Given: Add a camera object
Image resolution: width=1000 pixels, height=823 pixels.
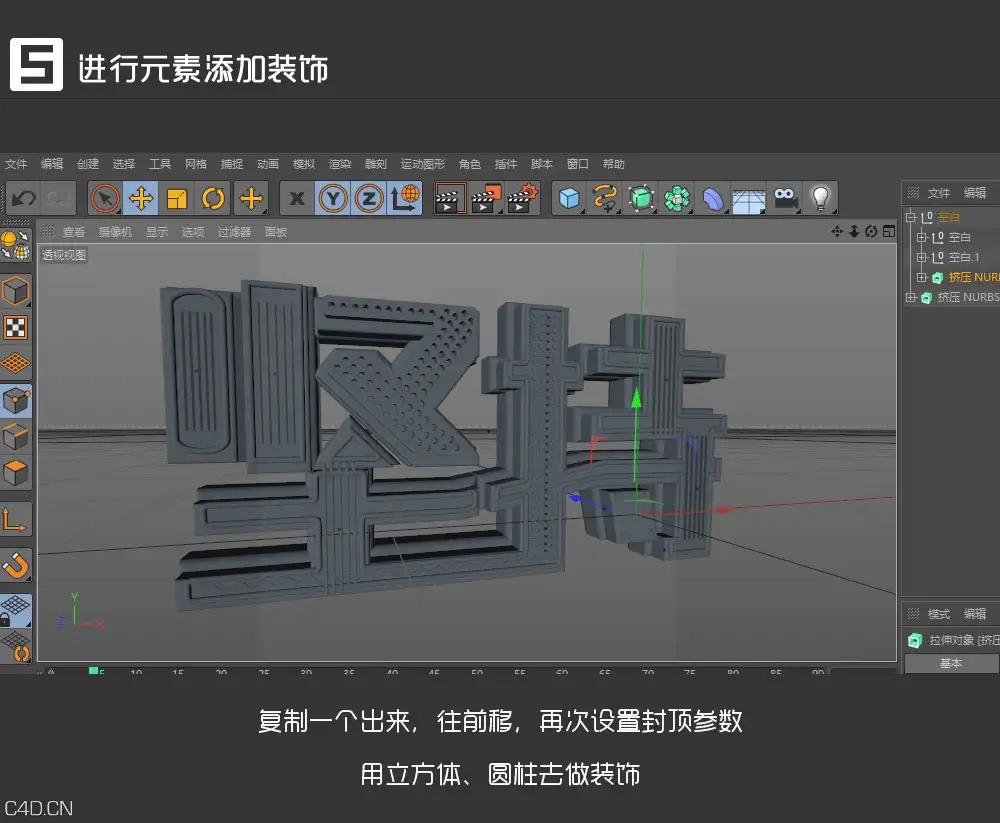Looking at the screenshot, I should click(x=785, y=198).
